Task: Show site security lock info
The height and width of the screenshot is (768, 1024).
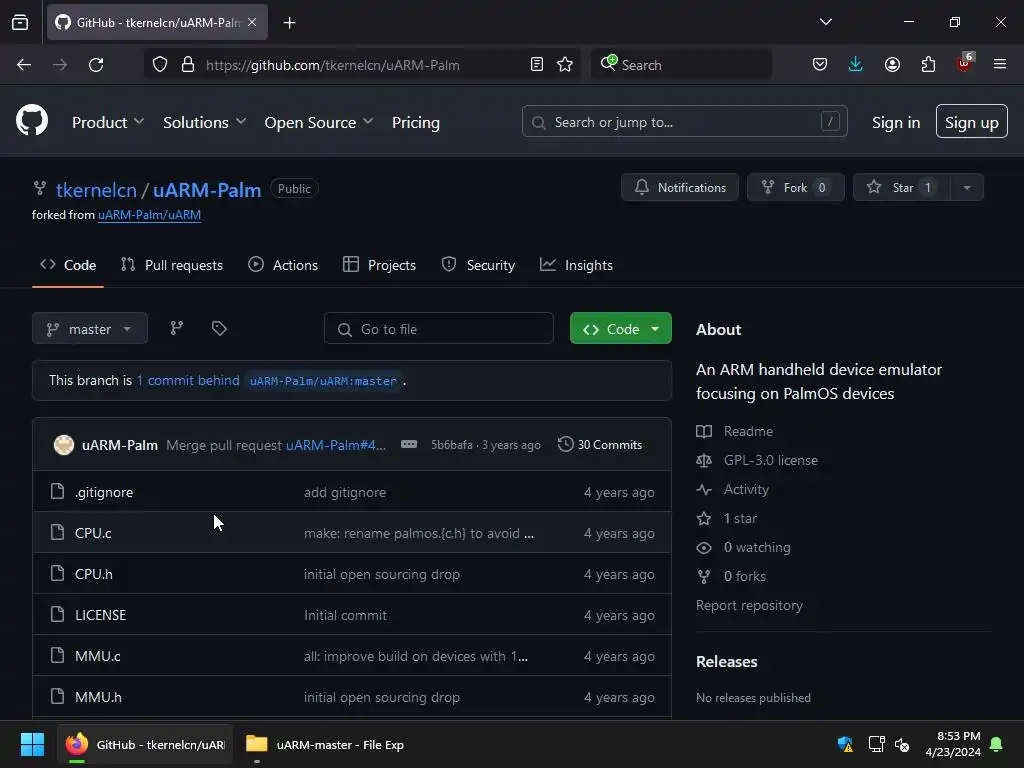Action: (188, 65)
